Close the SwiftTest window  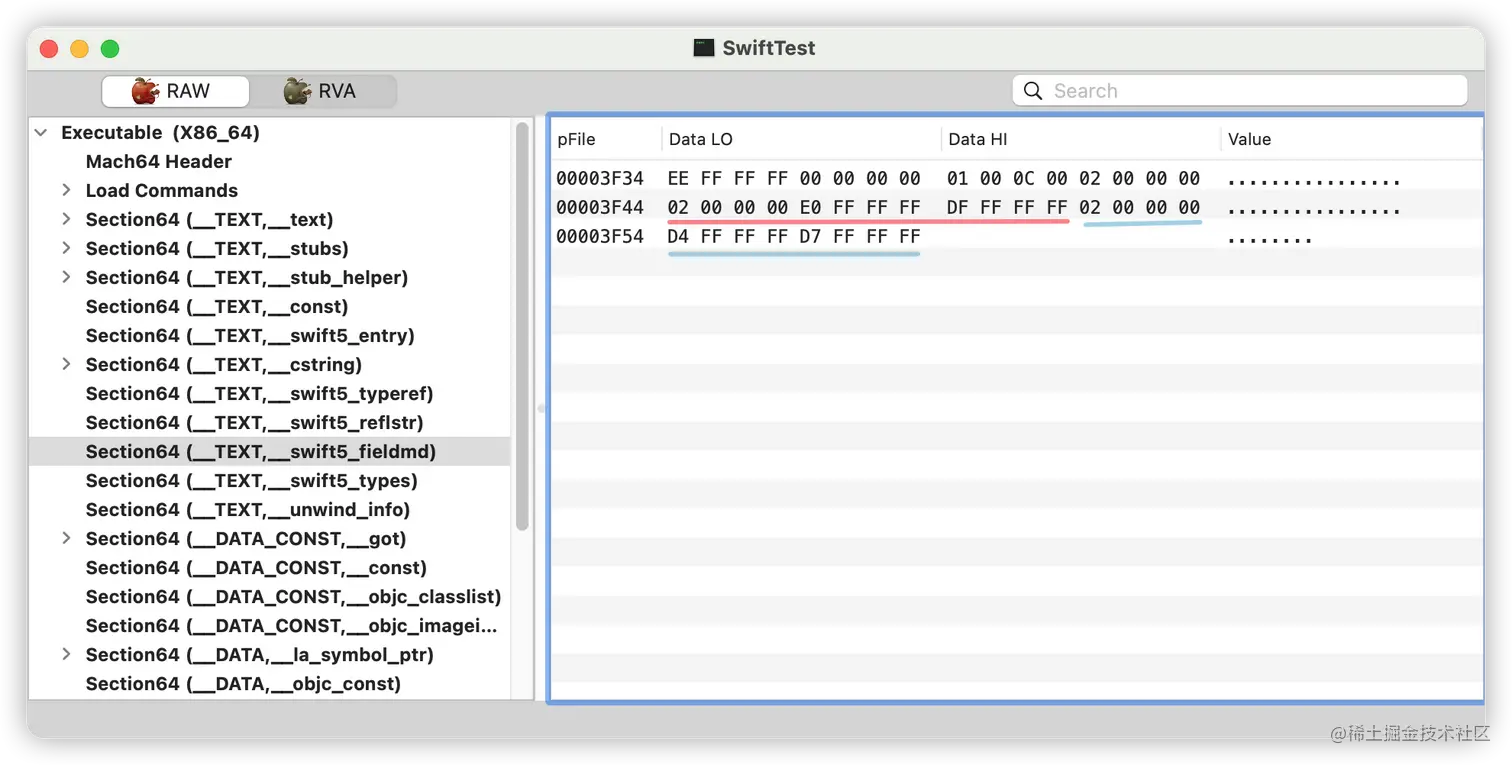[x=49, y=48]
